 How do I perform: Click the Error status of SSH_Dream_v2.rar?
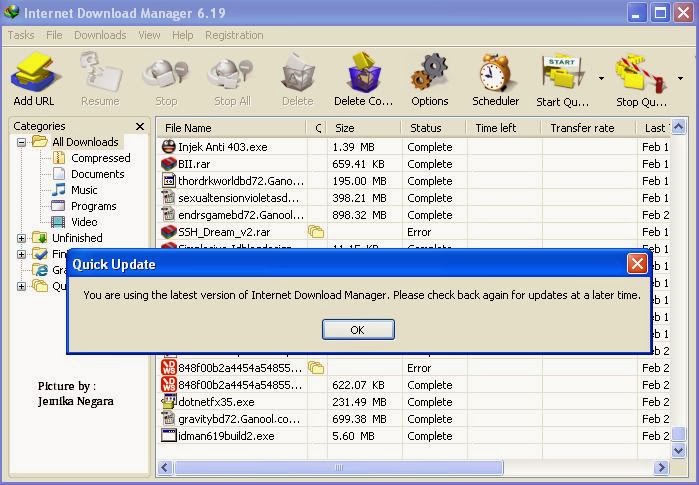point(419,232)
